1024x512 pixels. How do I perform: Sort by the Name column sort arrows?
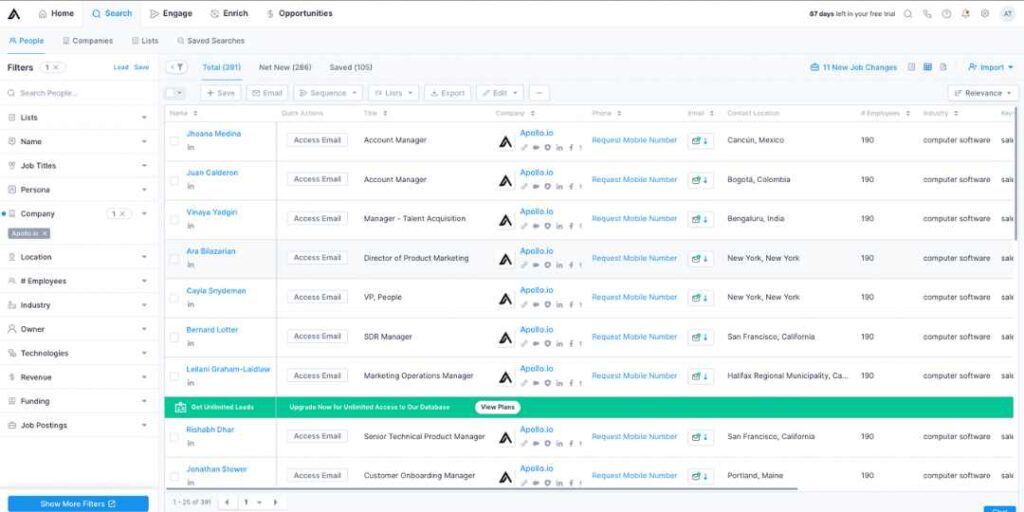tap(196, 114)
